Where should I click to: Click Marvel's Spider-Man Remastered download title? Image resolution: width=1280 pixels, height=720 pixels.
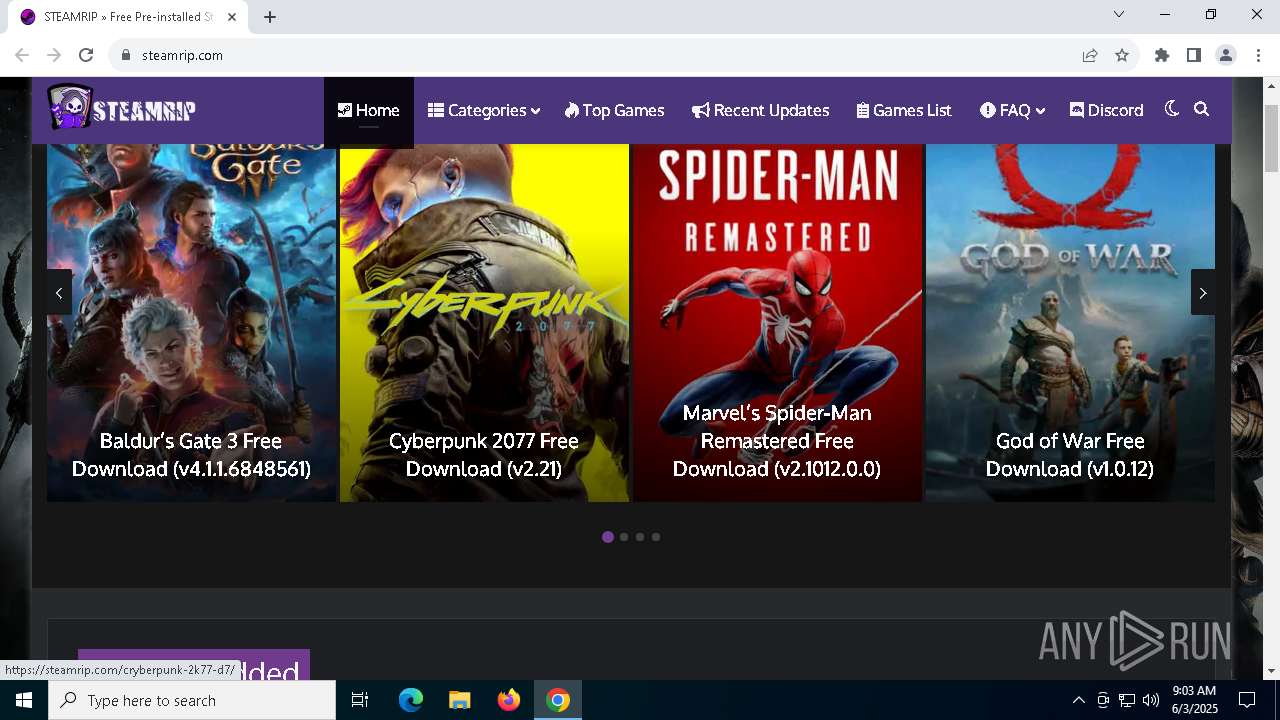pos(777,441)
